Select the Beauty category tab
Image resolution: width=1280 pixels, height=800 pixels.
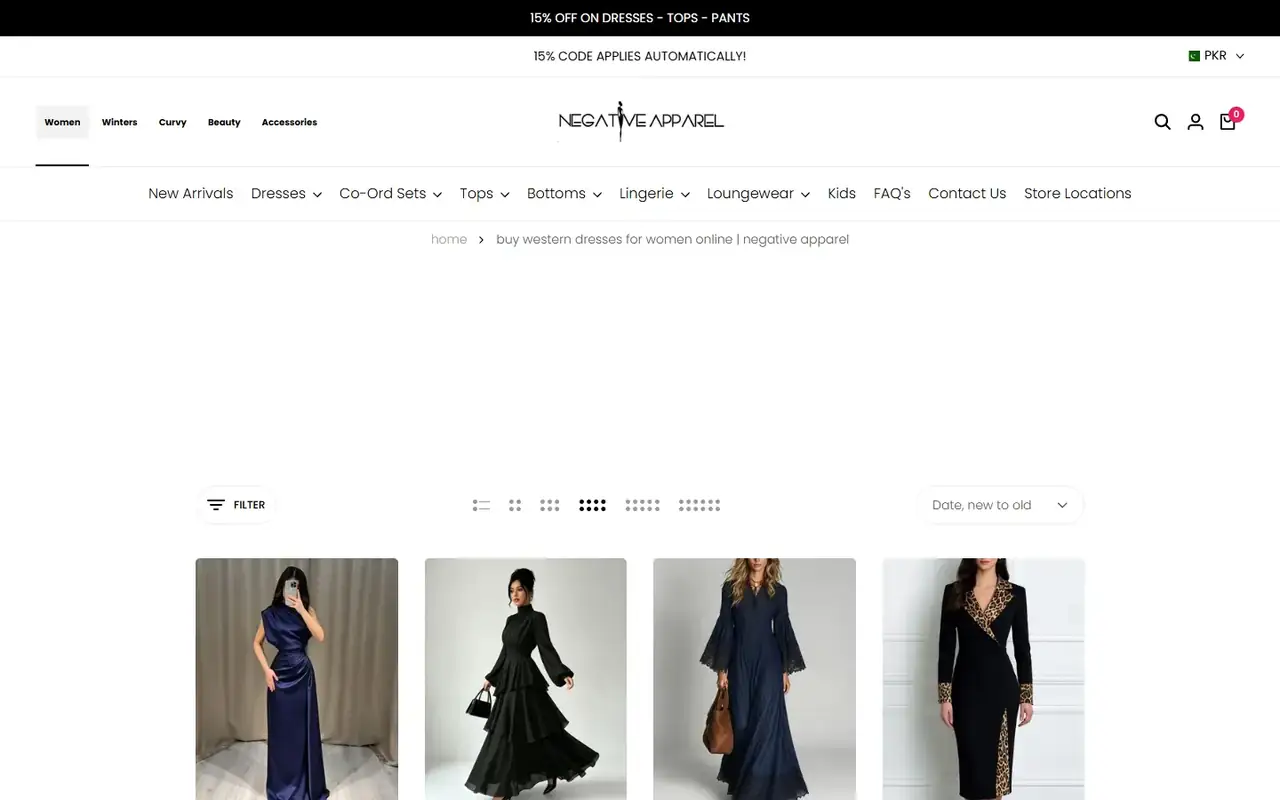pyautogui.click(x=224, y=122)
